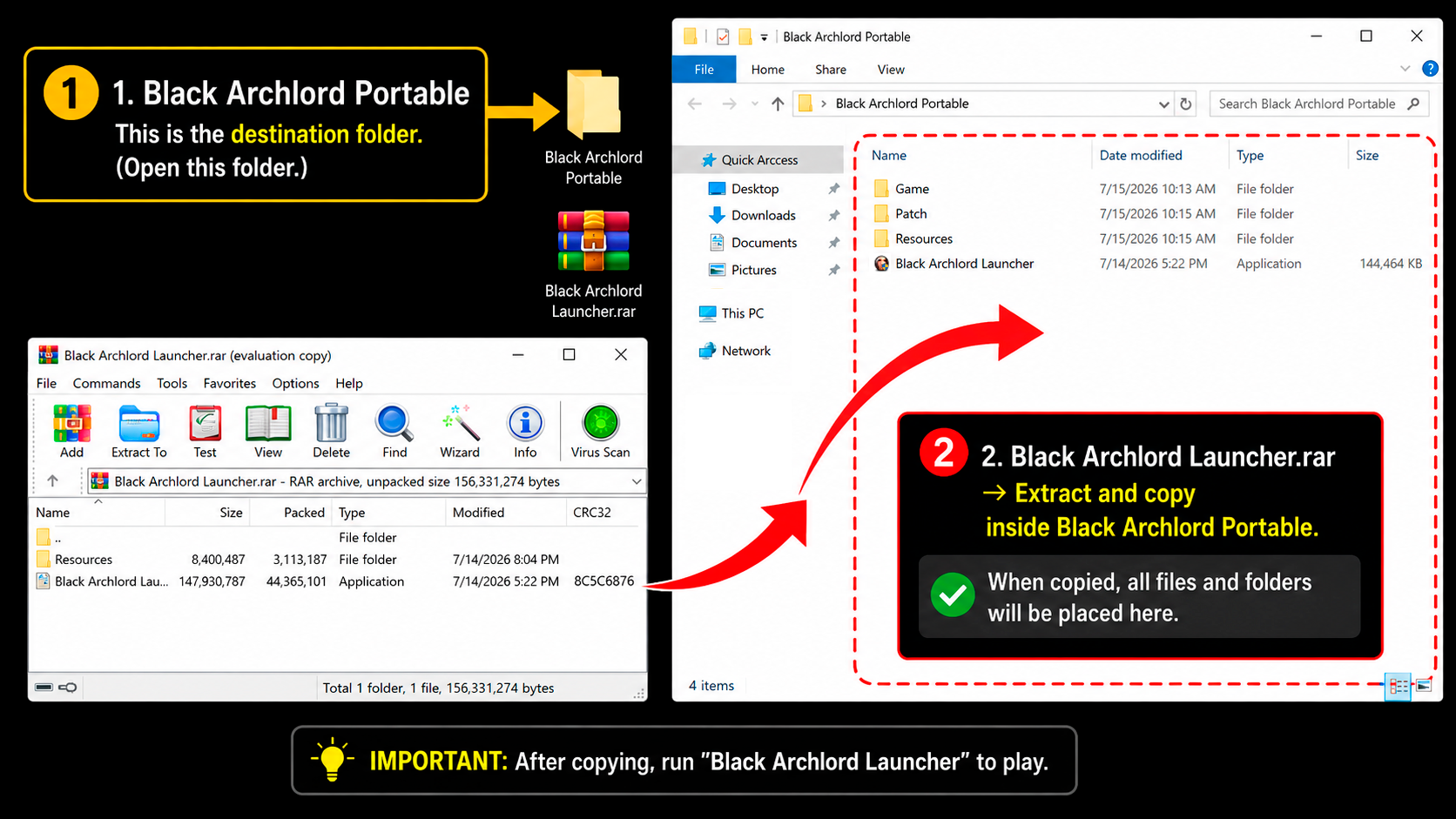This screenshot has width=1456, height=819.
Task: Switch Explorer to details view
Action: (1399, 686)
